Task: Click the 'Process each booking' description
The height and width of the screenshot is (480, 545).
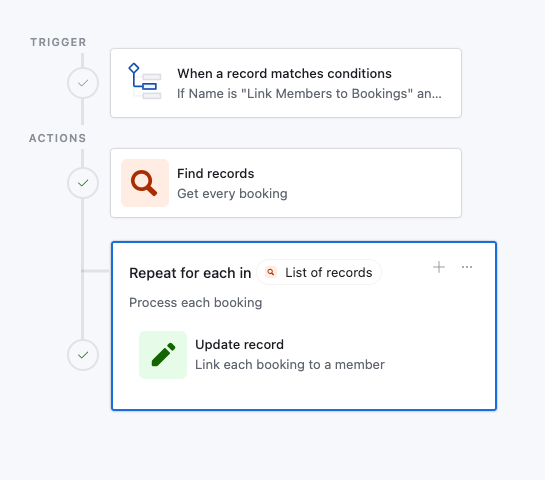Action: pyautogui.click(x=196, y=303)
